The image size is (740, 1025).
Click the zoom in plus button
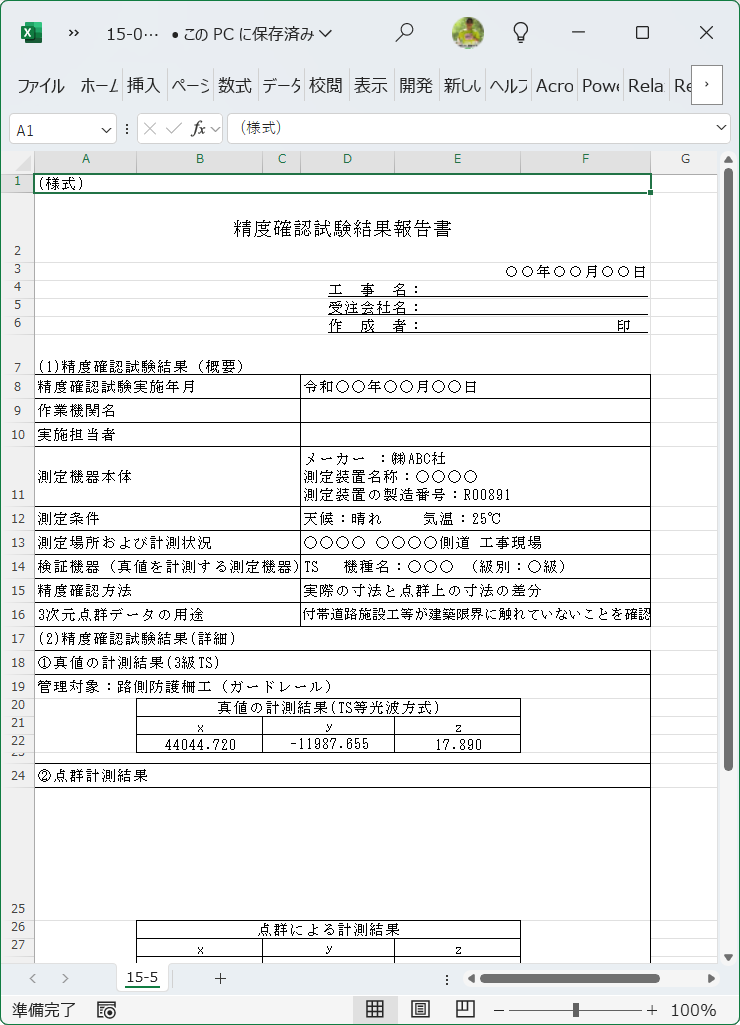pyautogui.click(x=652, y=1010)
